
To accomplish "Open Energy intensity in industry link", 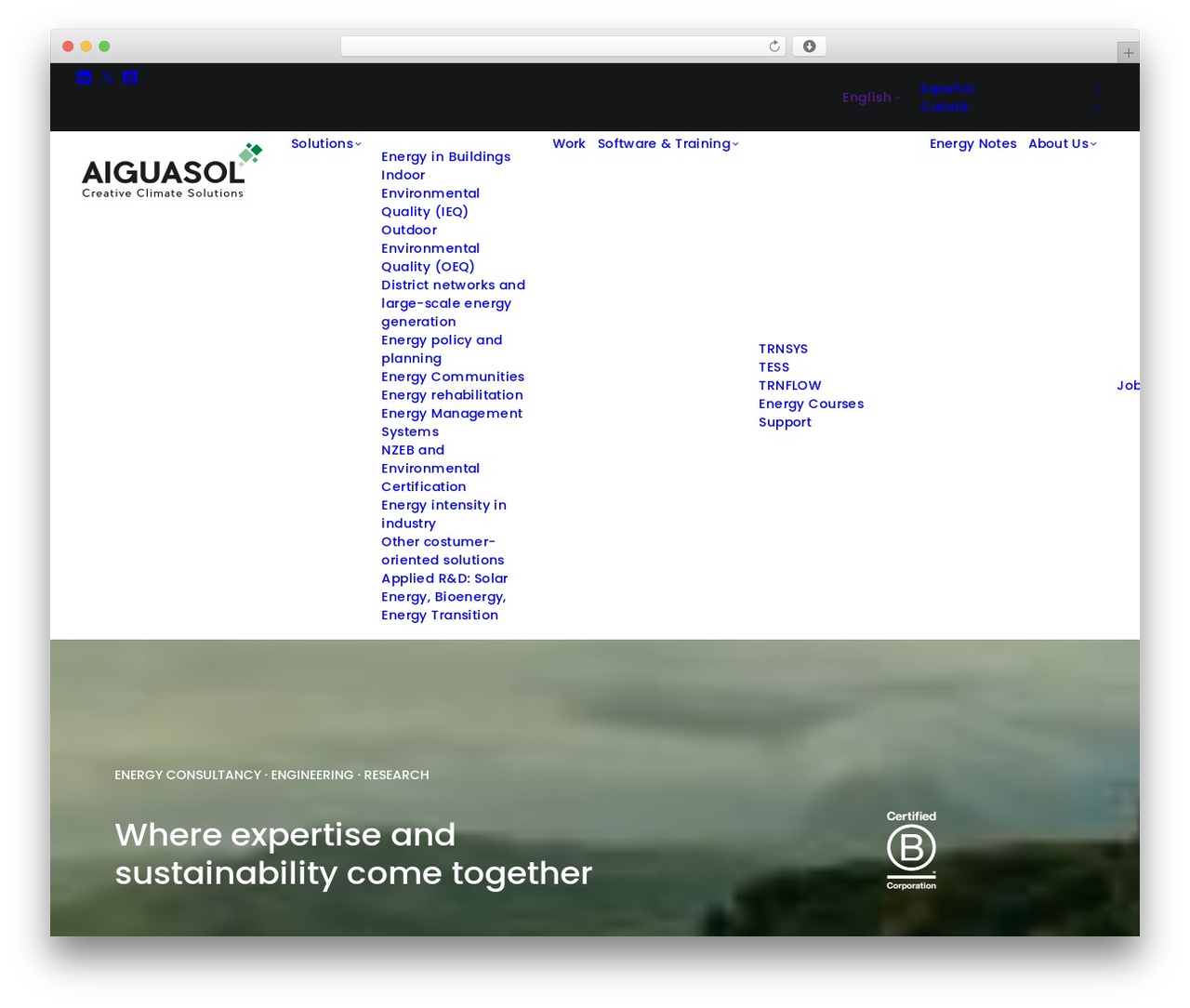I will [x=443, y=514].
